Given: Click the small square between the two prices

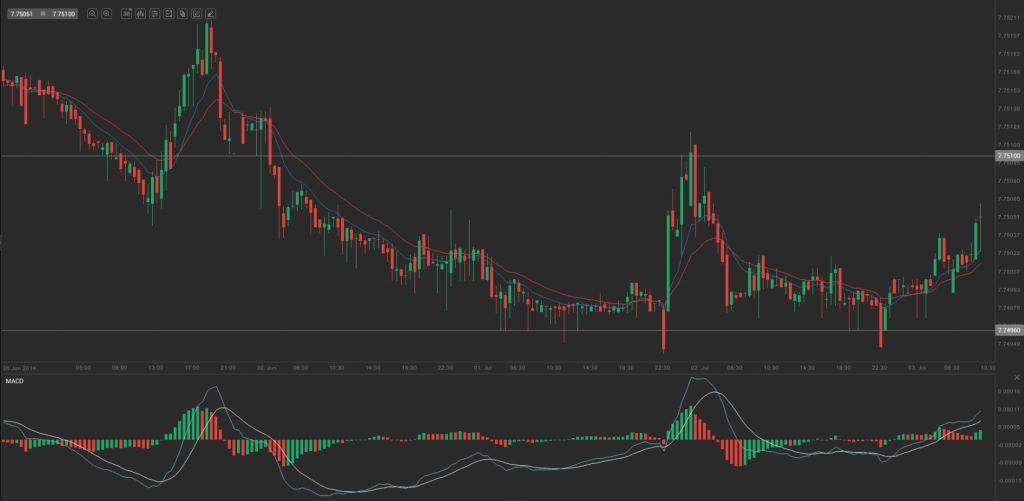Looking at the screenshot, I should point(43,14).
